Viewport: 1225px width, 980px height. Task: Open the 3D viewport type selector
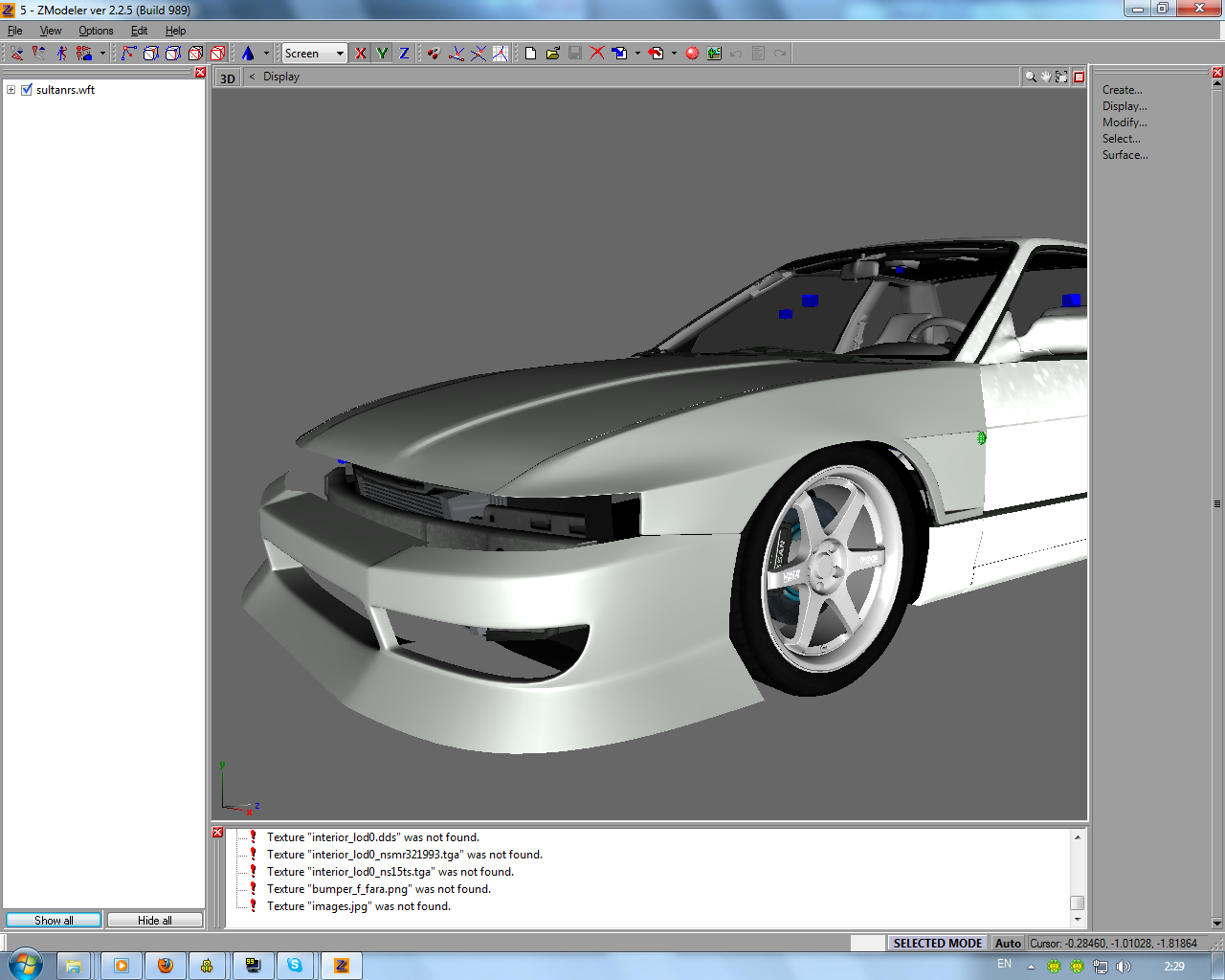click(227, 78)
